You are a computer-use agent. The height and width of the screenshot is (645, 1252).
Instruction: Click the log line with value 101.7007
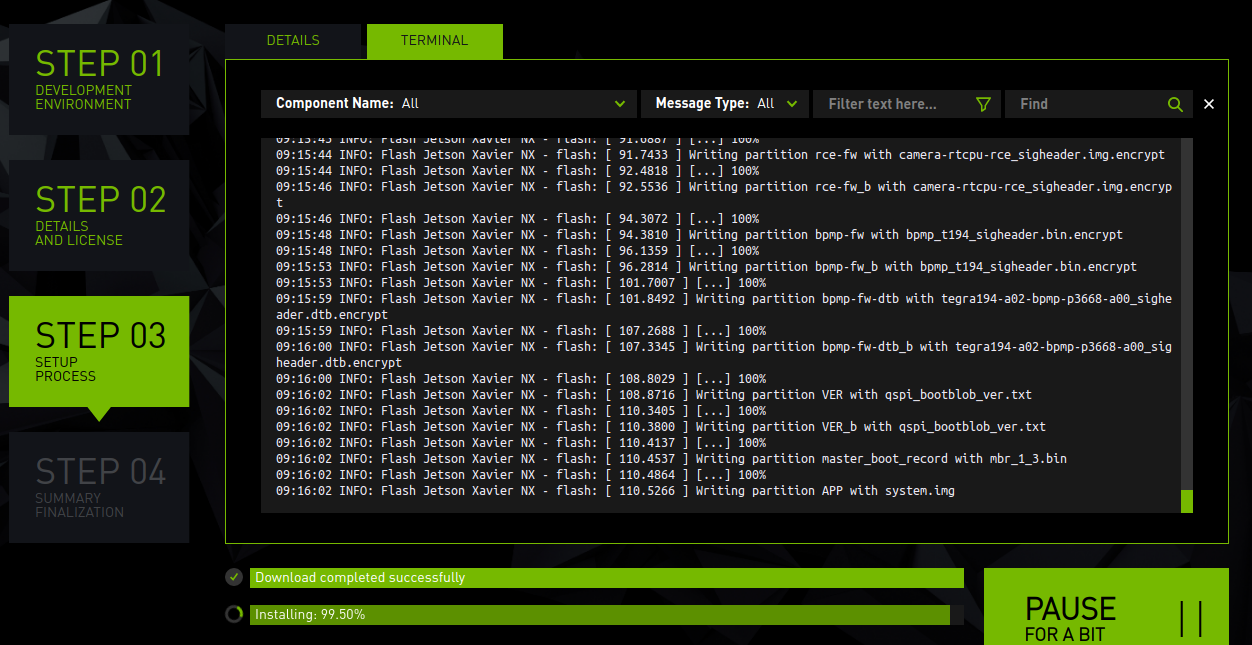point(521,283)
